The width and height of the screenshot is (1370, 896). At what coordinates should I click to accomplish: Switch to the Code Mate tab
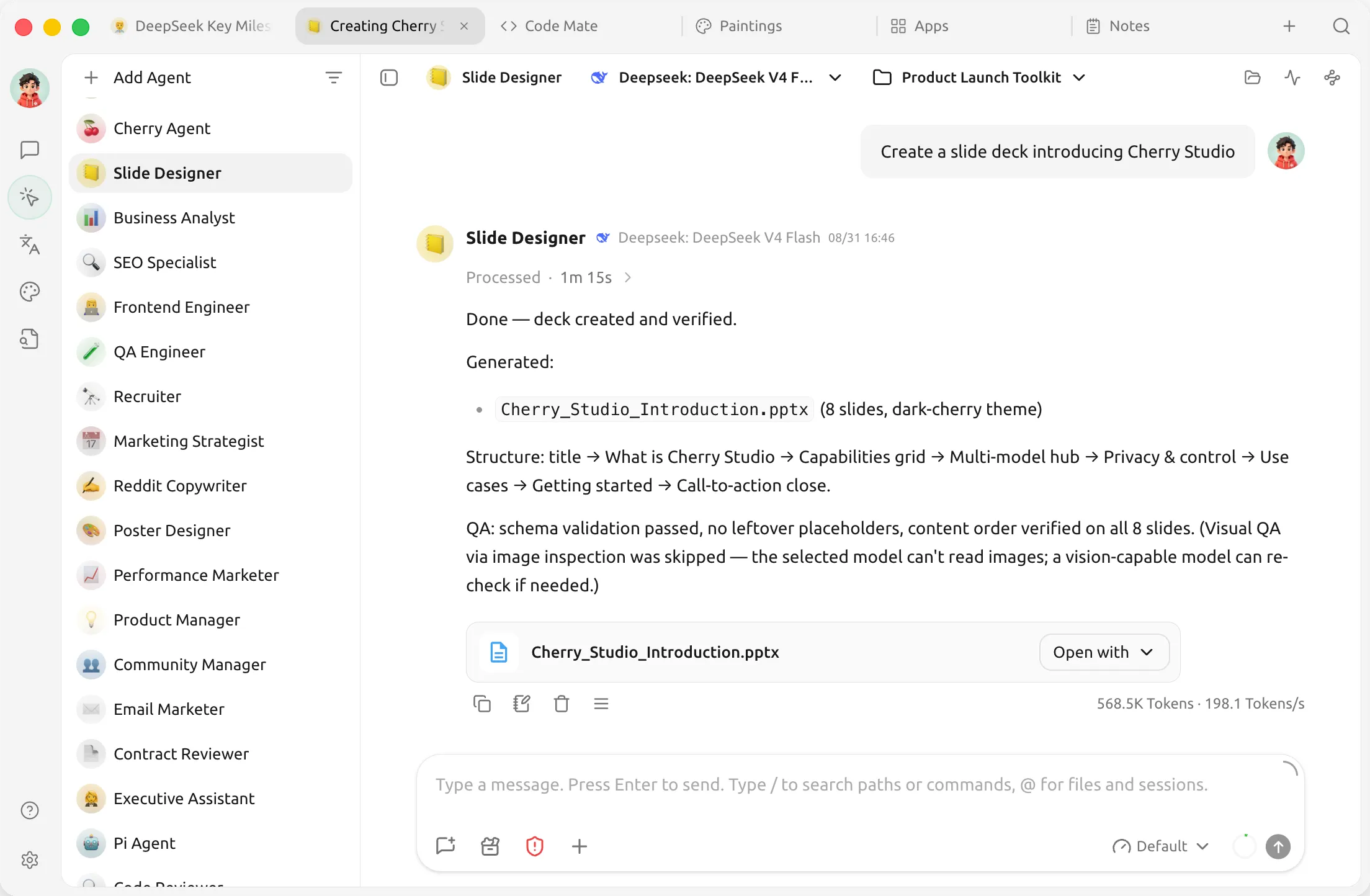click(x=549, y=26)
